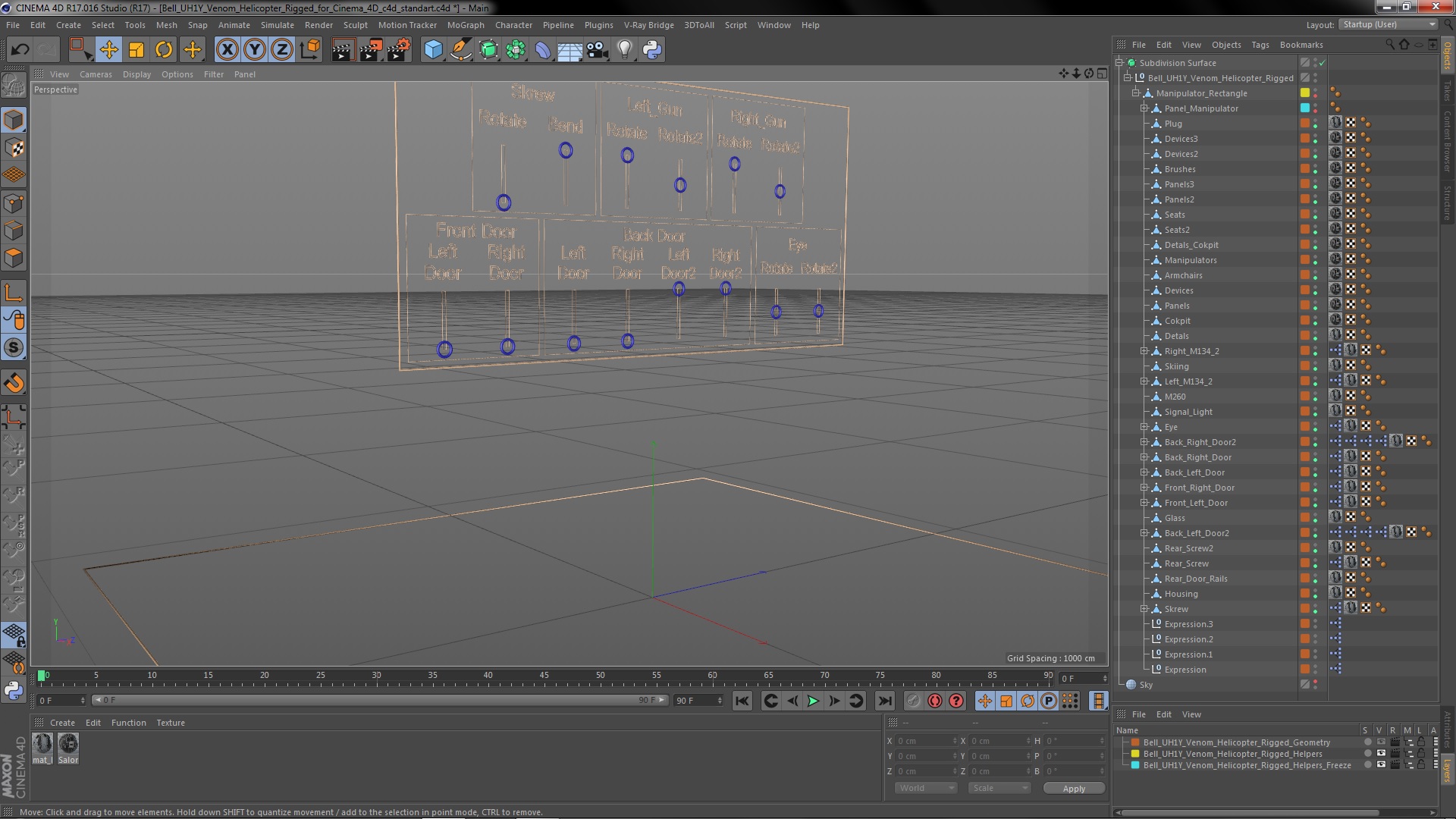Toggle Subdivision Surface enable checkmark
The image size is (1456, 819).
pyautogui.click(x=1322, y=63)
